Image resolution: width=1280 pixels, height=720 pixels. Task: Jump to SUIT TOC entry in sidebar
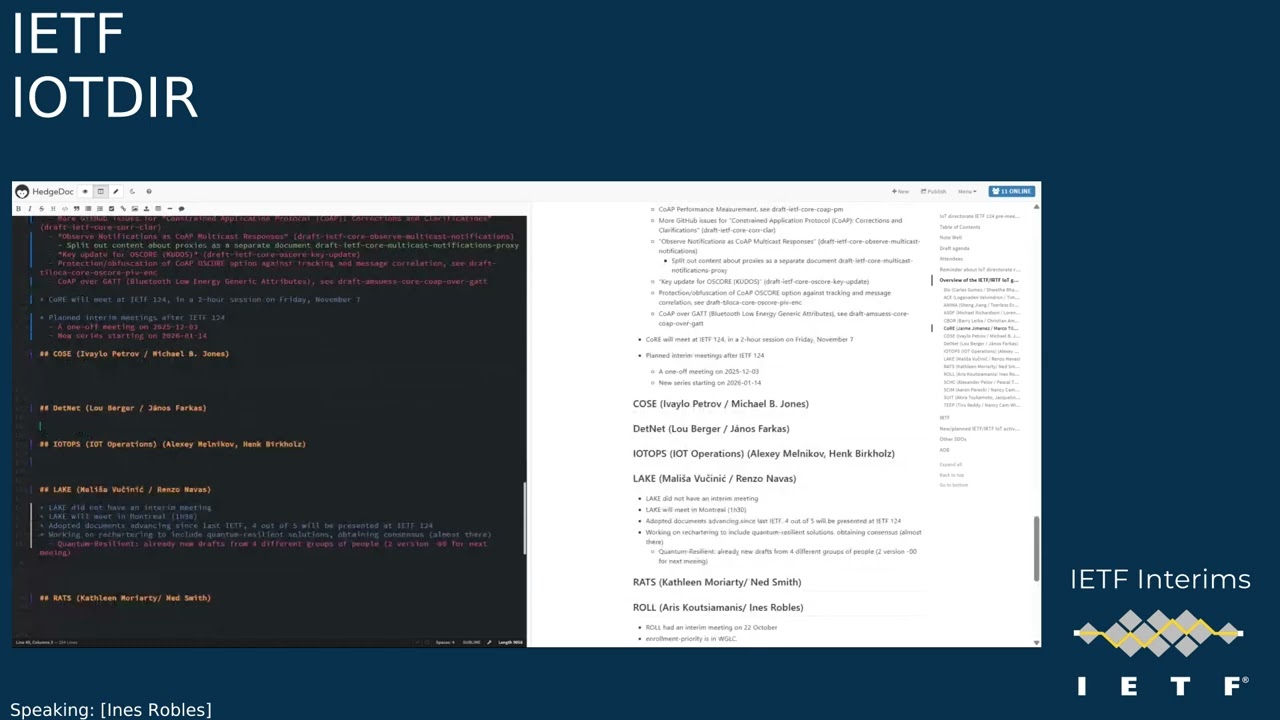click(x=981, y=397)
